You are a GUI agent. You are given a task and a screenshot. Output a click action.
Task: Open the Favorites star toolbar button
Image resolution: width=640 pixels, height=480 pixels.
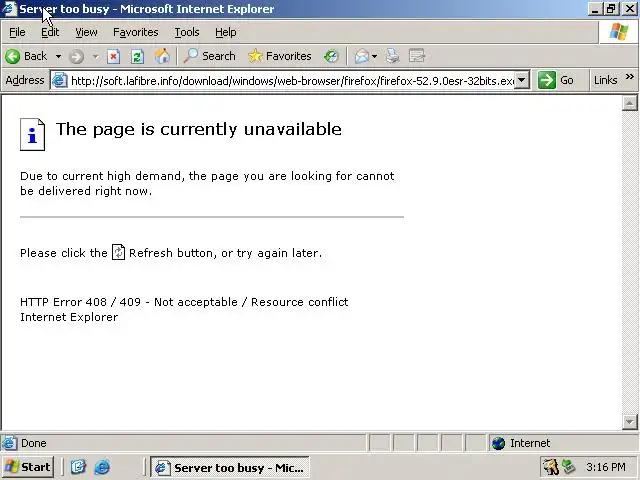(280, 56)
